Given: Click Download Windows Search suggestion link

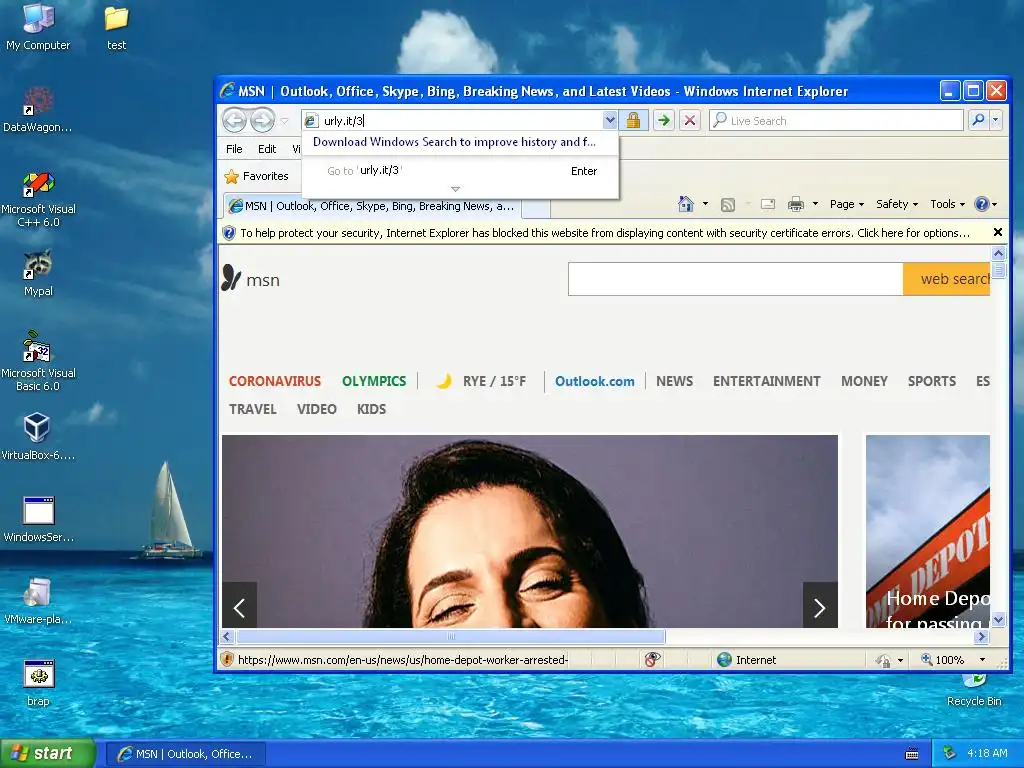Looking at the screenshot, I should 454,142.
